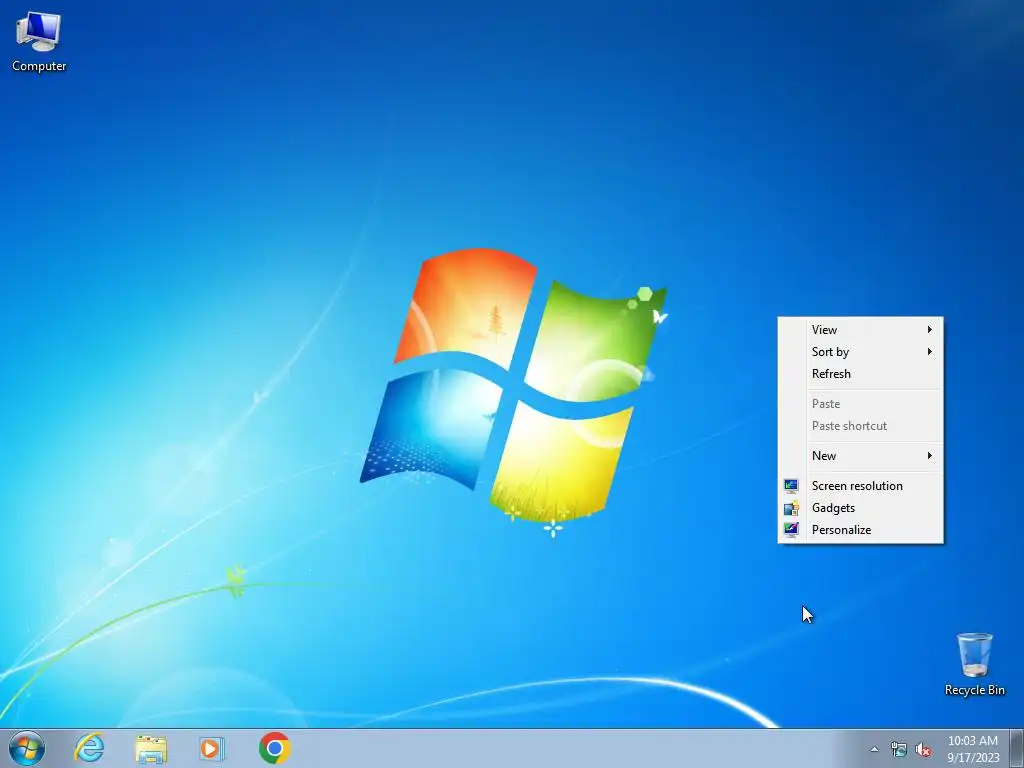
Task: Click the Sort by submenu arrow
Action: tap(929, 352)
